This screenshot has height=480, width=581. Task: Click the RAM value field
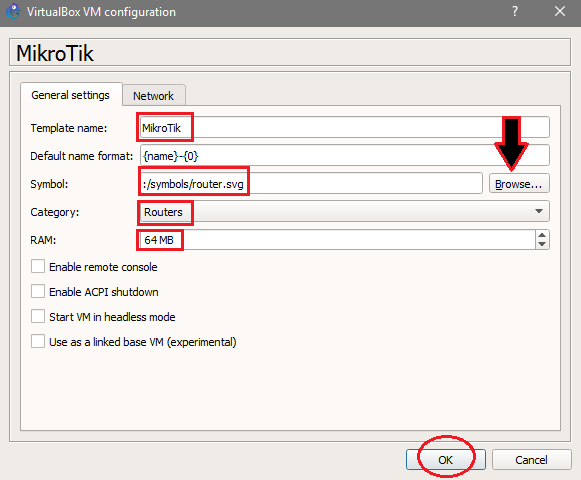337,240
